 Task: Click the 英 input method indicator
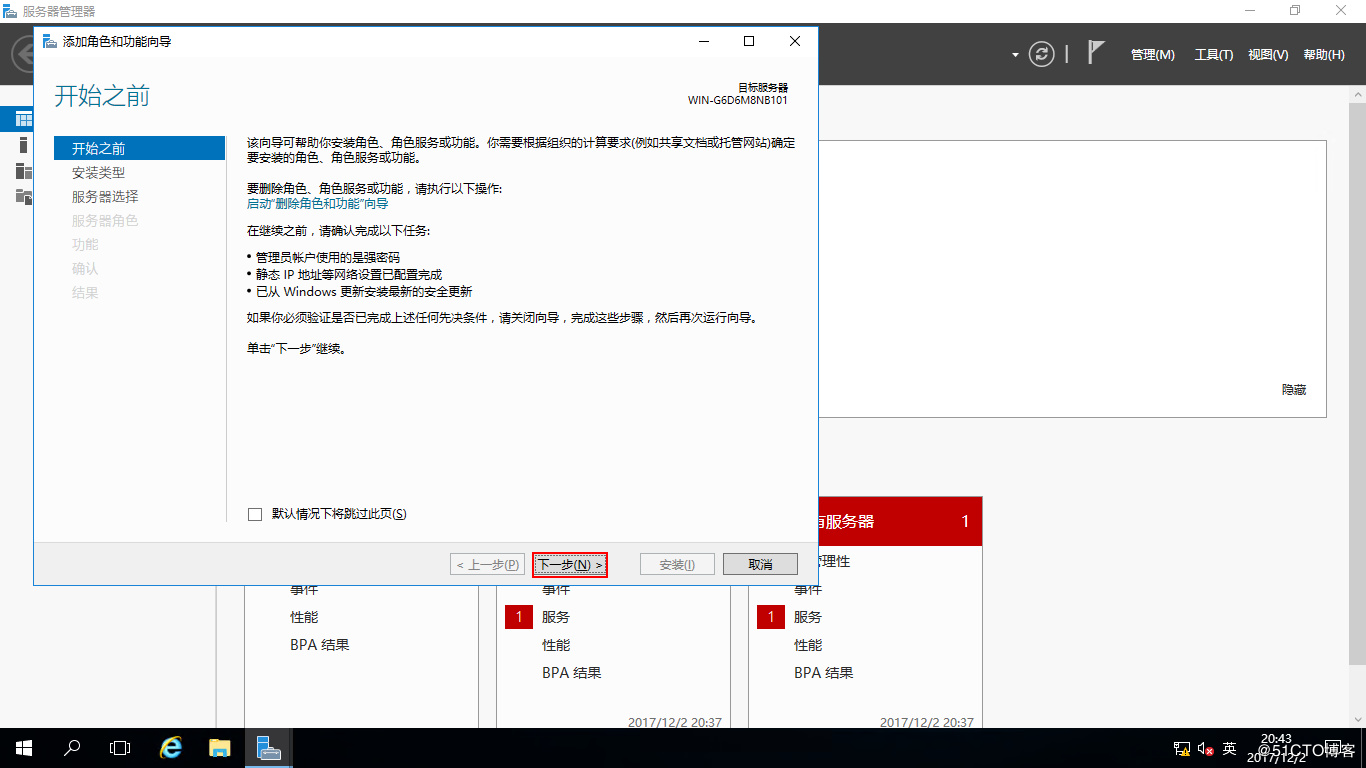(x=1230, y=748)
